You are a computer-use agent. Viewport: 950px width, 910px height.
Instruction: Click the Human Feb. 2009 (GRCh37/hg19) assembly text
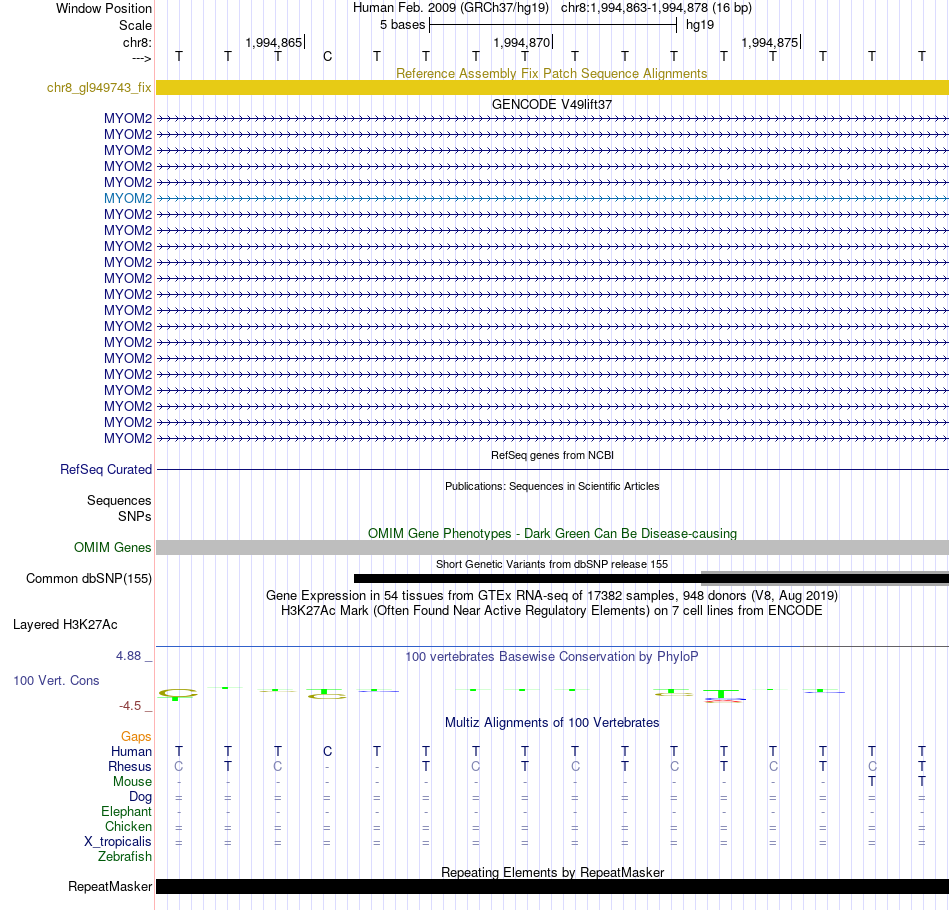(x=451, y=8)
